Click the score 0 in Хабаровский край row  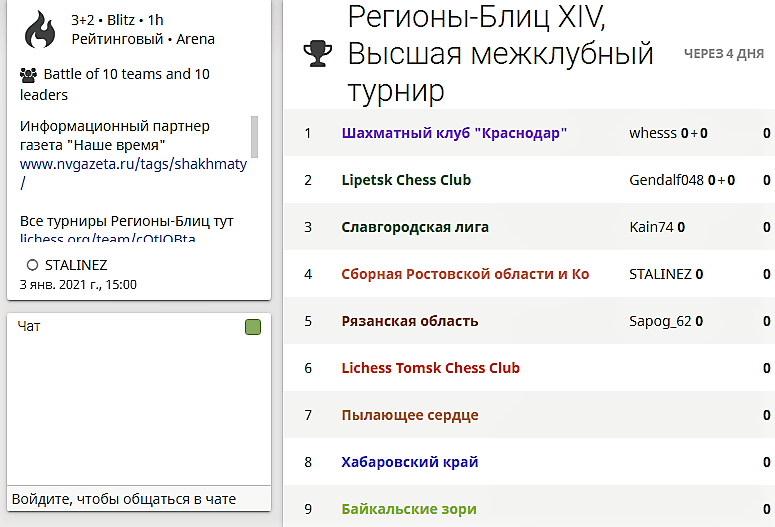tap(767, 462)
